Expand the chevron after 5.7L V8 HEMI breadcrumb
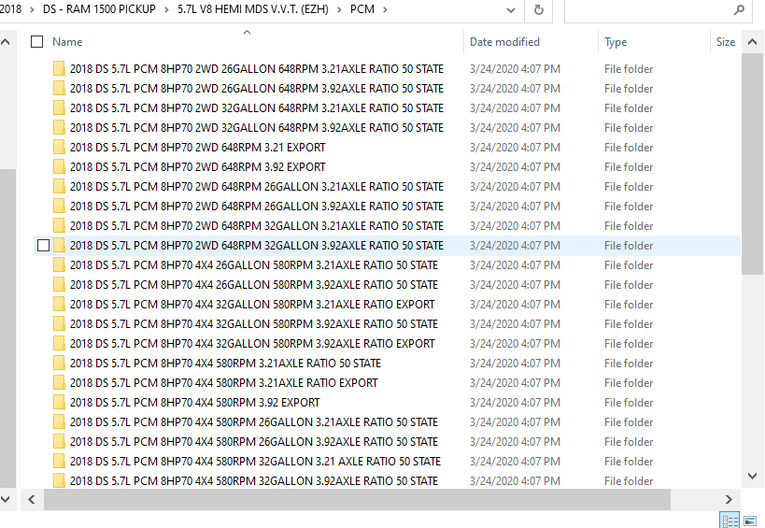This screenshot has height=528, width=765. pos(339,10)
